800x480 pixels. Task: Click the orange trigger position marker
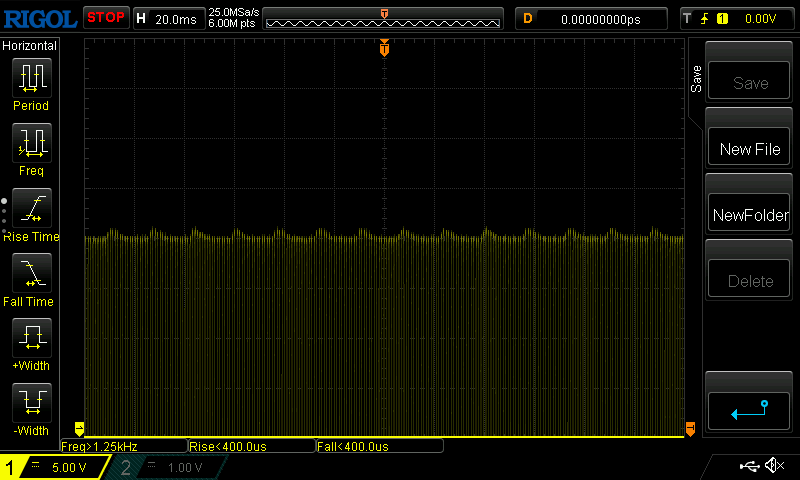click(384, 49)
